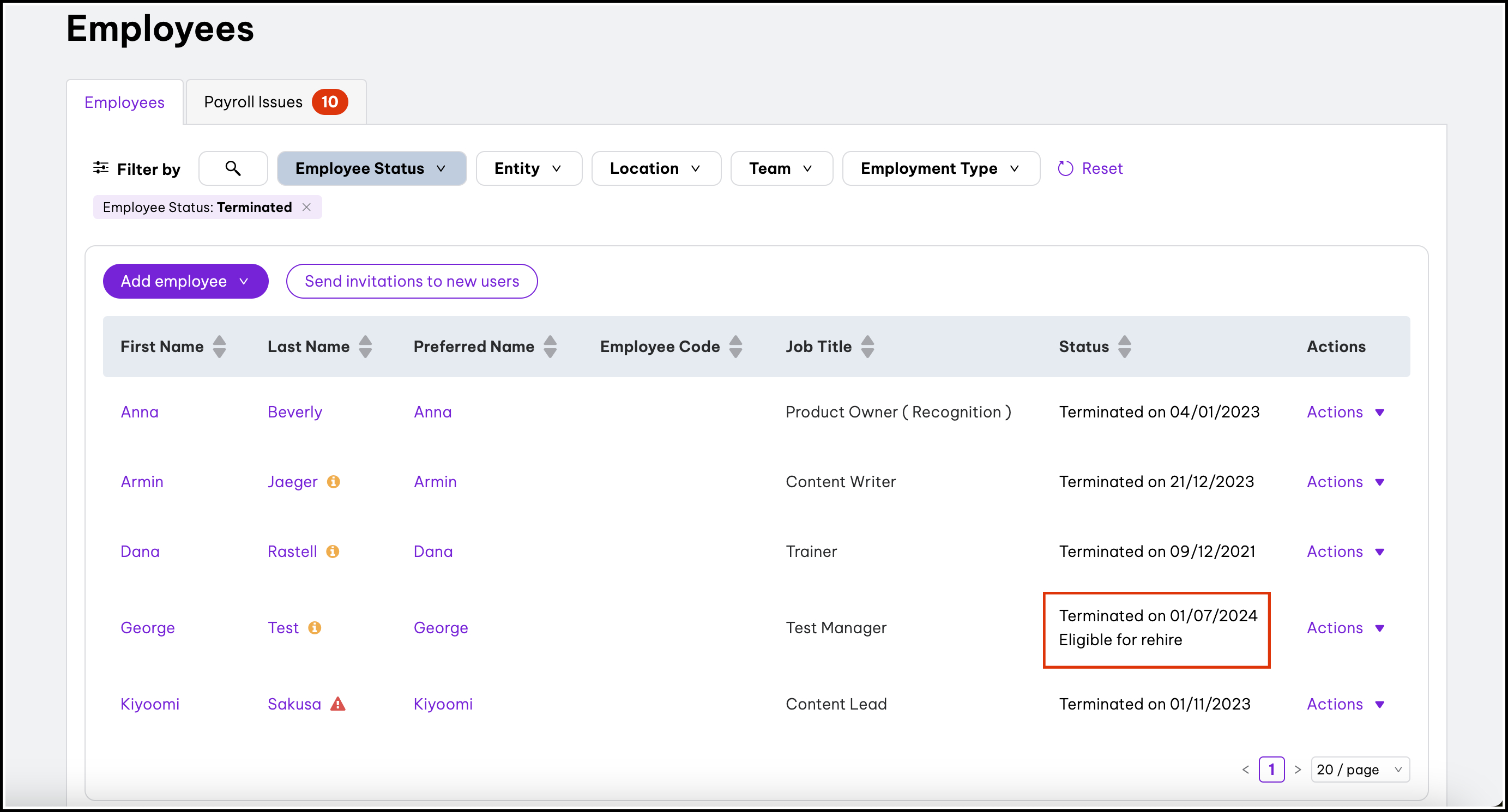Click the Reset filters icon

point(1065,168)
